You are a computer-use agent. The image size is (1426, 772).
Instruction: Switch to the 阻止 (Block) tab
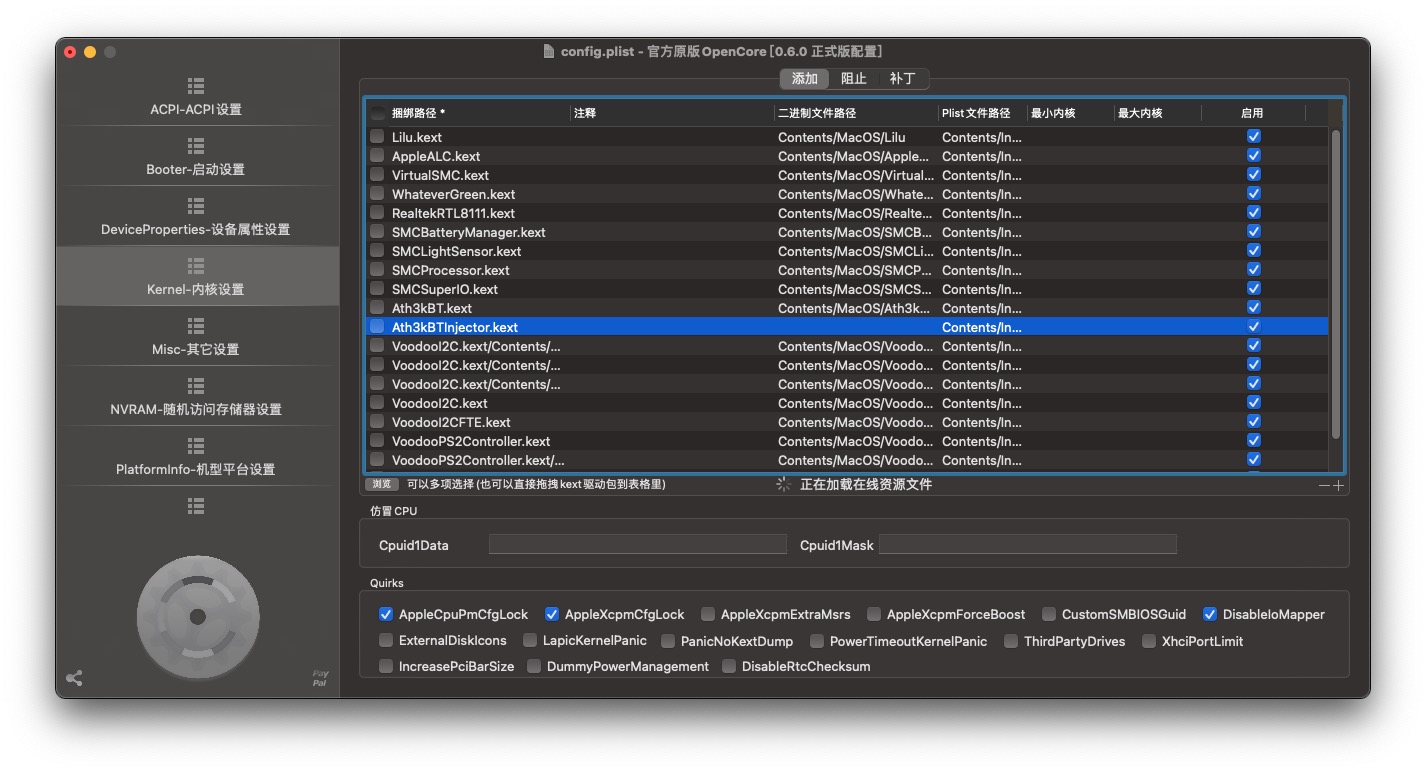[853, 78]
